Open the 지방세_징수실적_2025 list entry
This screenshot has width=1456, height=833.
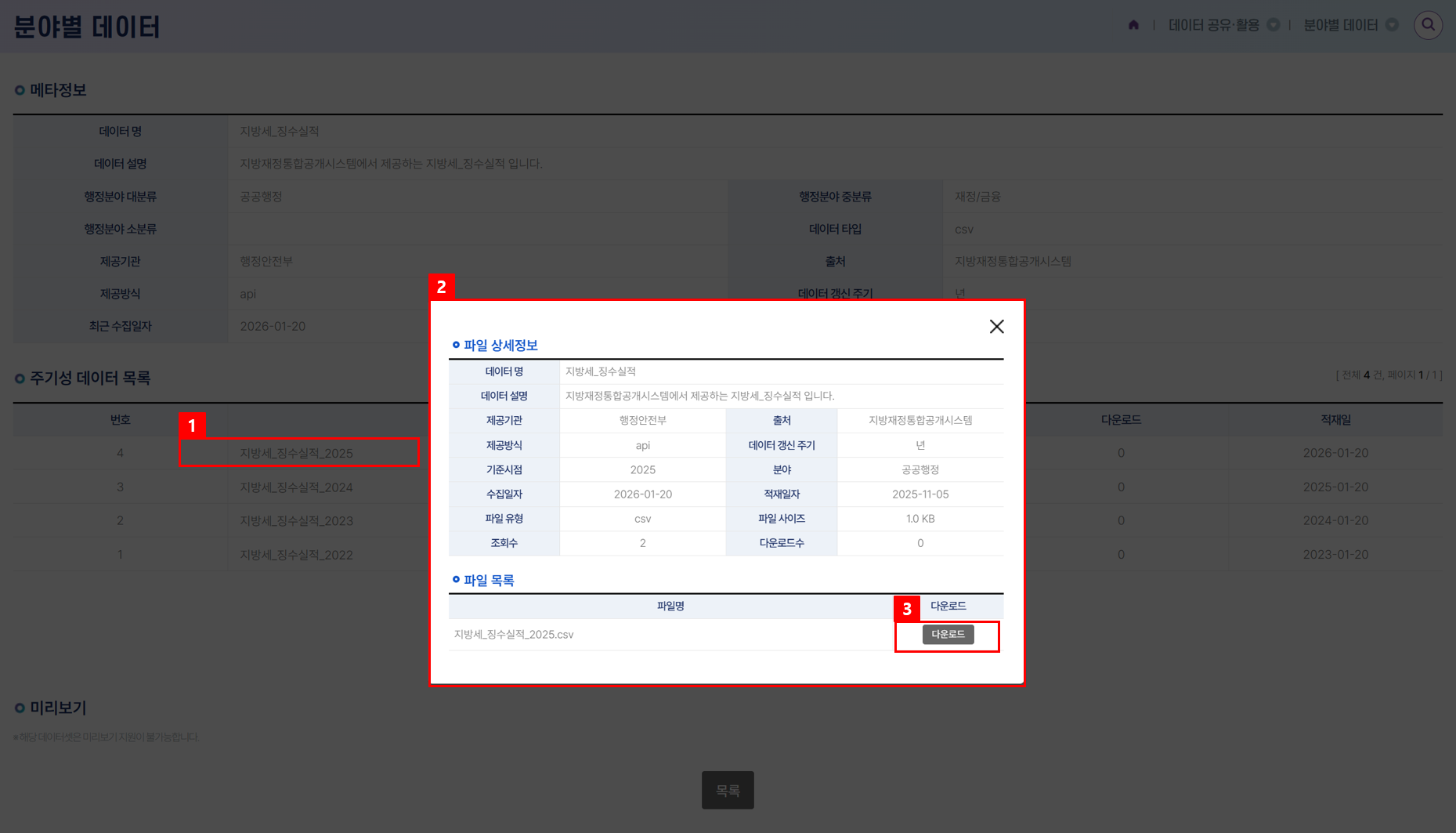pos(296,453)
